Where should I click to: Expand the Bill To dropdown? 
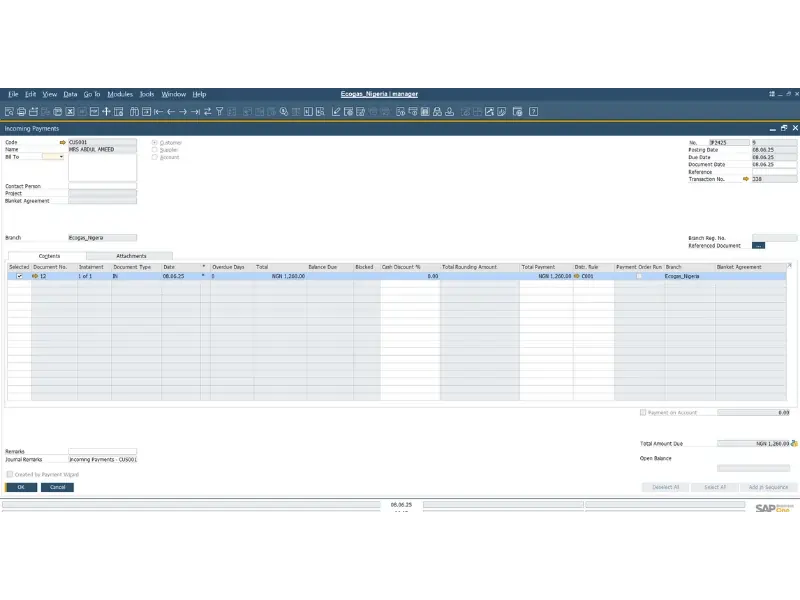pos(61,157)
